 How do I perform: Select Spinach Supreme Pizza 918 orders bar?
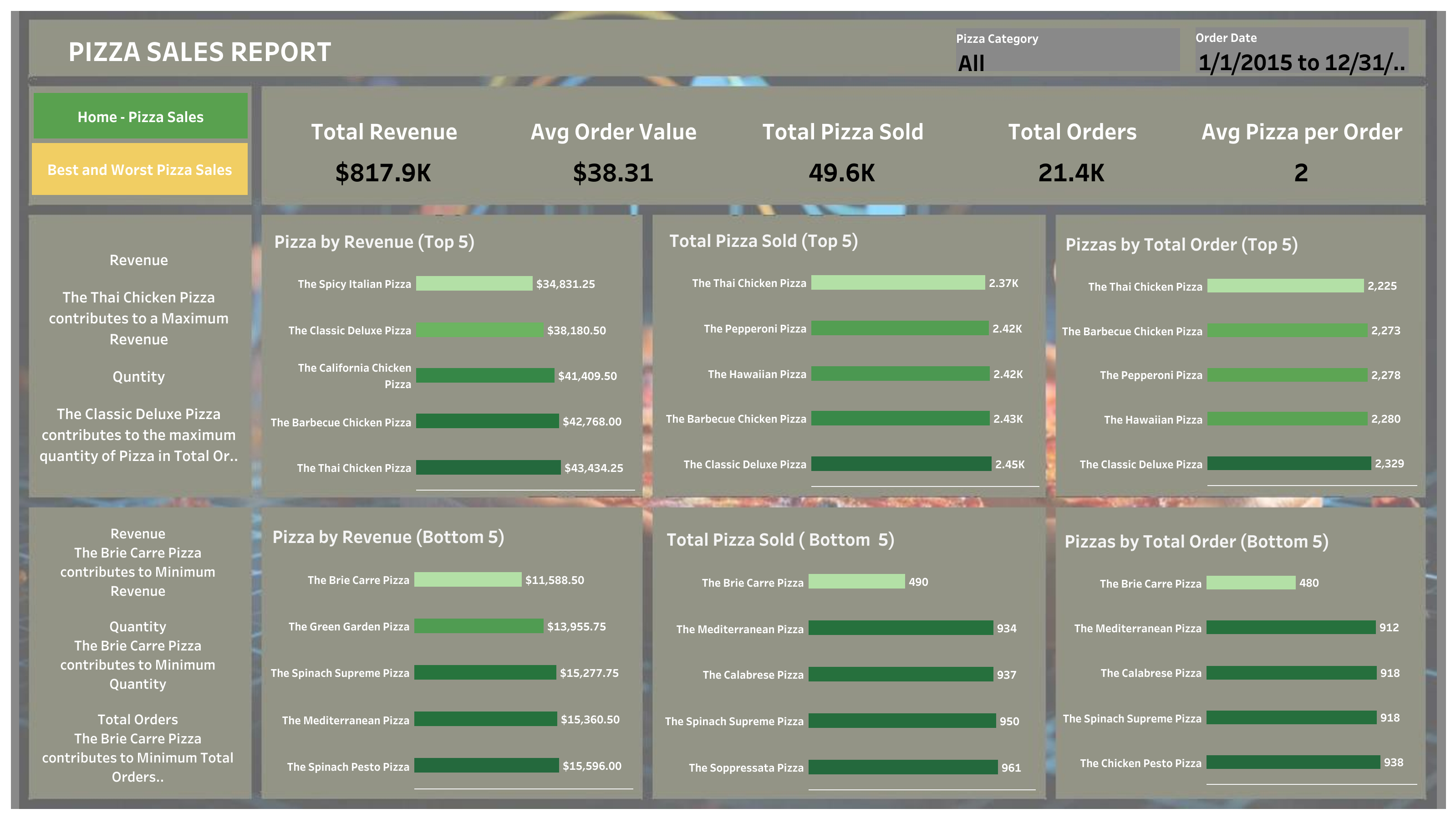[1292, 718]
